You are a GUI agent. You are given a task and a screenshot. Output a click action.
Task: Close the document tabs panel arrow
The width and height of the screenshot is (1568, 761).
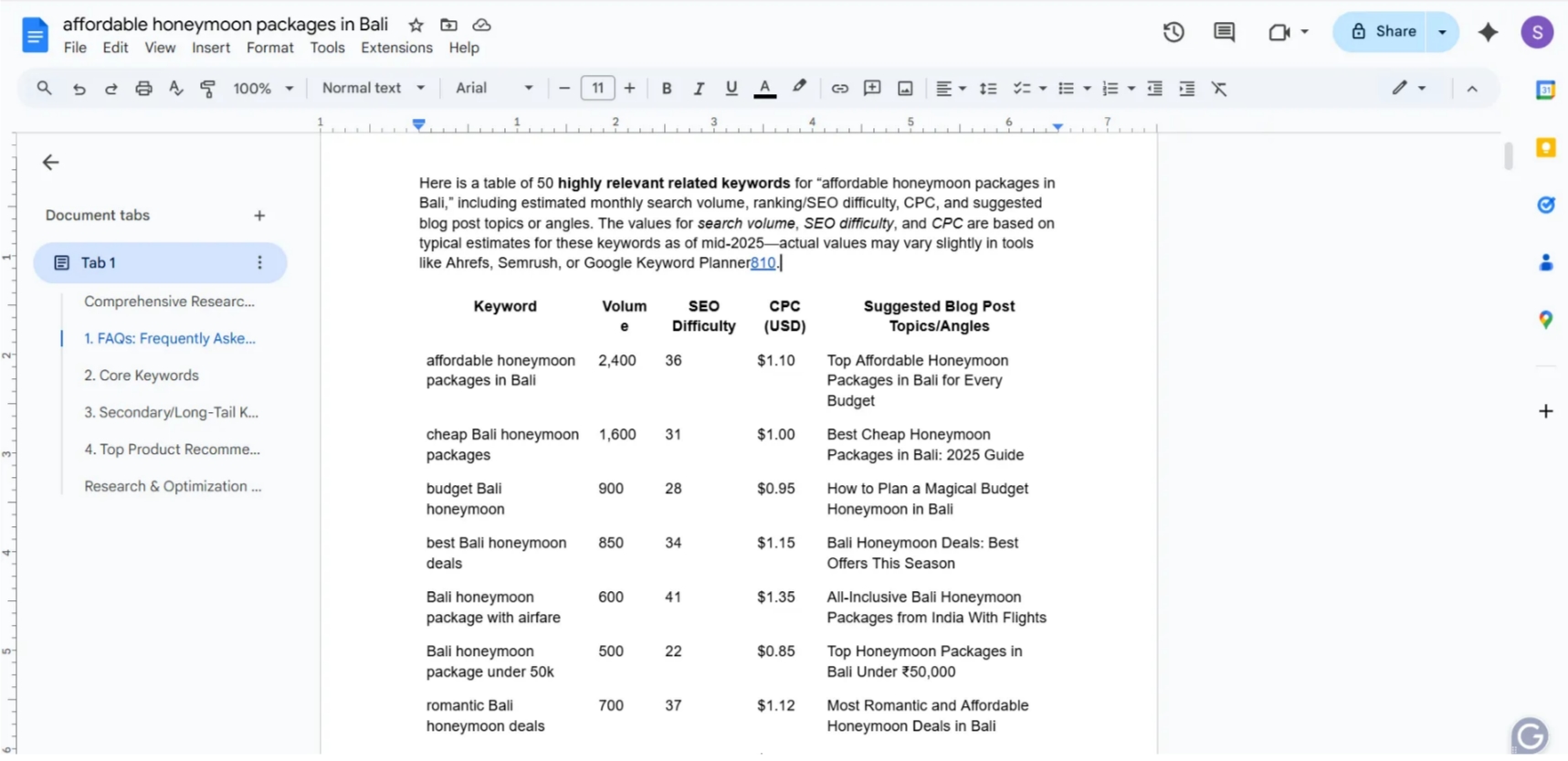click(x=50, y=163)
